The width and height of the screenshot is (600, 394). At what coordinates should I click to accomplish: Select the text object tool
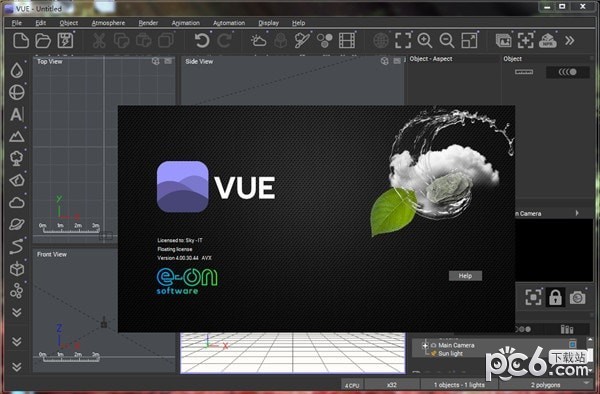point(16,114)
